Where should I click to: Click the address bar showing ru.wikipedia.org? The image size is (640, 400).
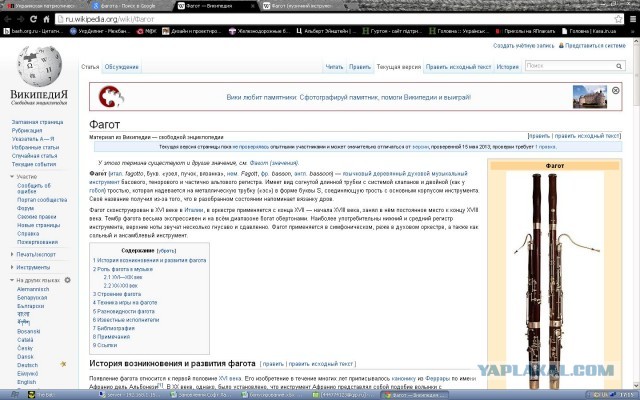[334, 19]
